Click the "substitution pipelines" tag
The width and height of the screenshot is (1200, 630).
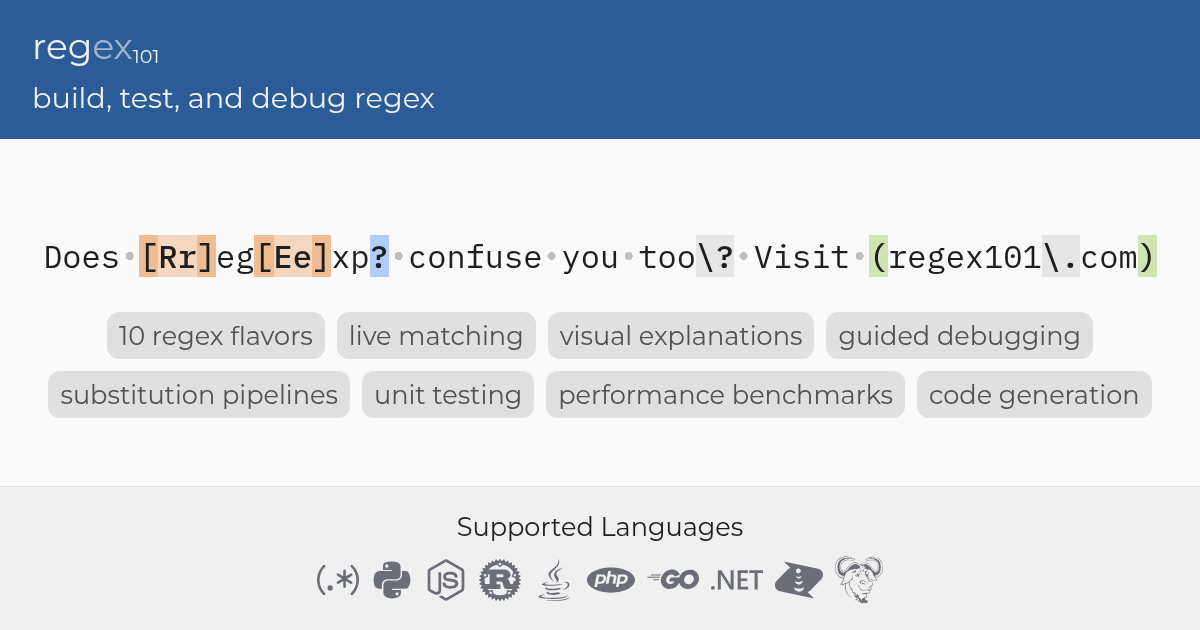199,395
